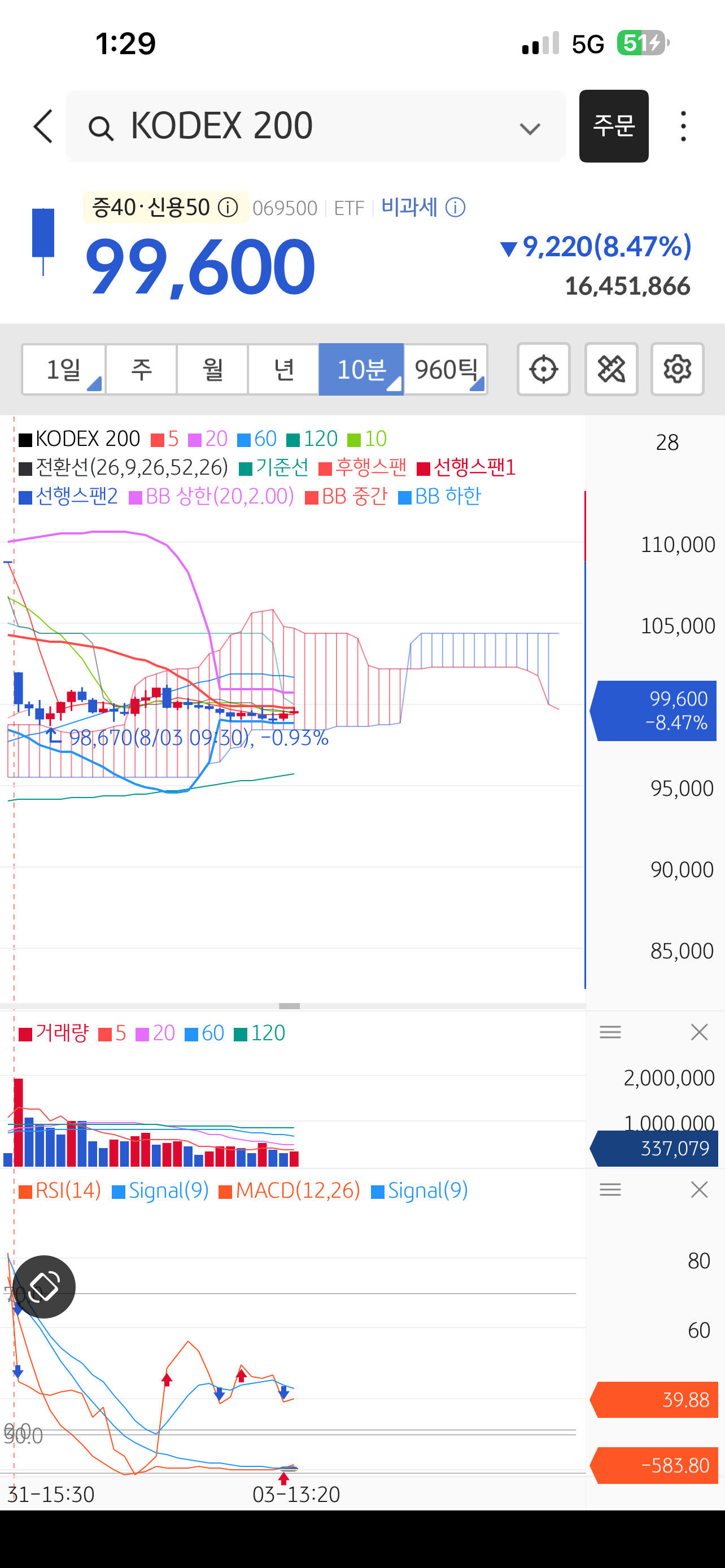Viewport: 725px width, 1568px height.
Task: Tap the red 5 moving average swatch in price legend
Action: coord(158,440)
